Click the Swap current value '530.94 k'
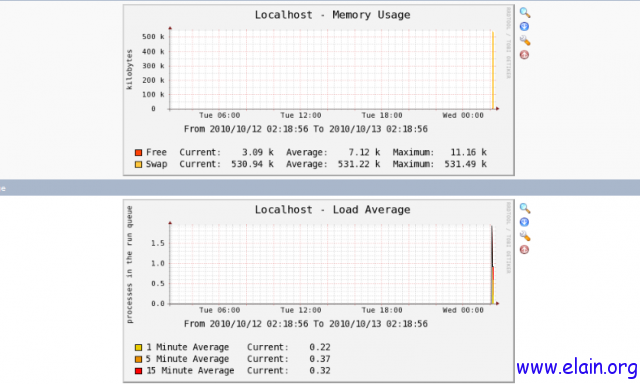This screenshot has height=384, width=640. (252, 164)
